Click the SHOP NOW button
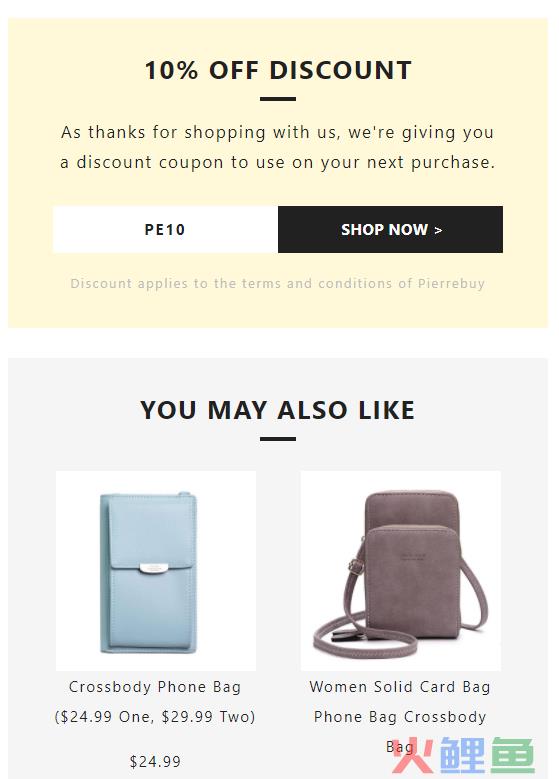559x779 pixels. click(390, 230)
